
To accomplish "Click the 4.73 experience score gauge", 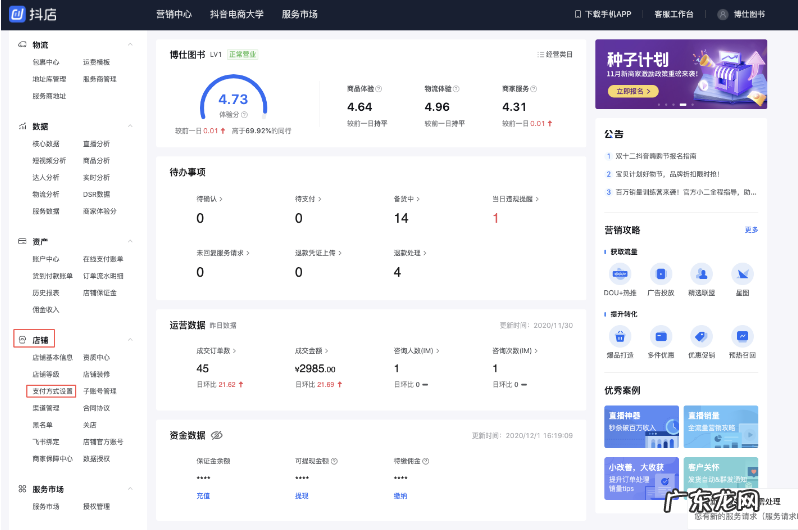I will pyautogui.click(x=233, y=99).
